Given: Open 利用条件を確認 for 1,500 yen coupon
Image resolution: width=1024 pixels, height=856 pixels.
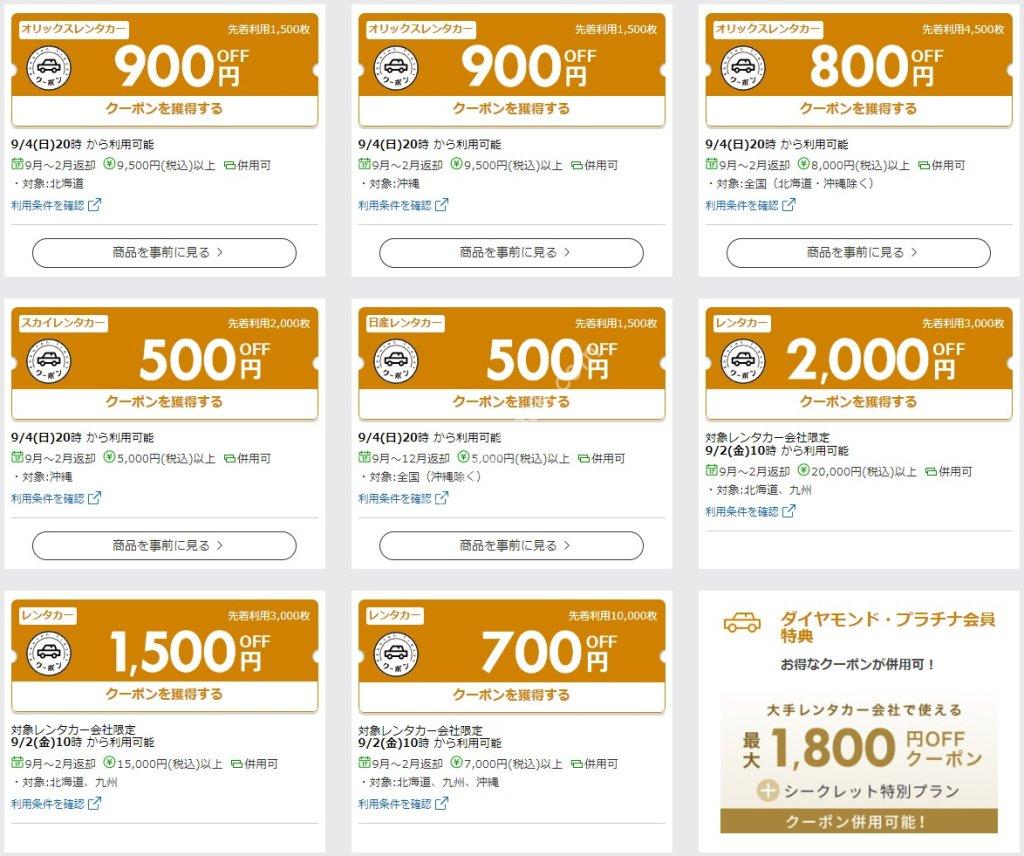Looking at the screenshot, I should (56, 804).
